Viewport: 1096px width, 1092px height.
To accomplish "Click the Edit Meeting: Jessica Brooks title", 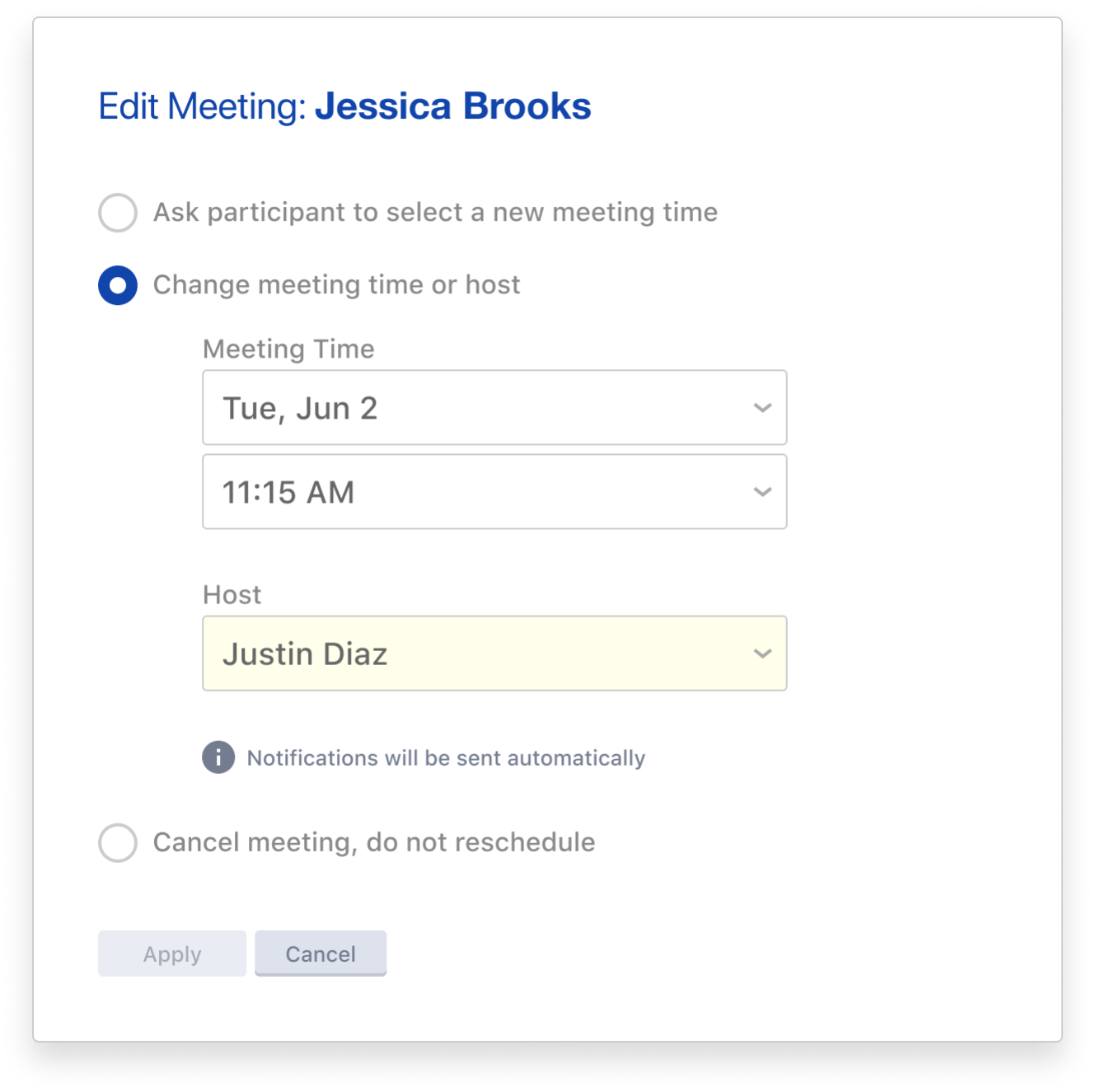I will tap(344, 106).
